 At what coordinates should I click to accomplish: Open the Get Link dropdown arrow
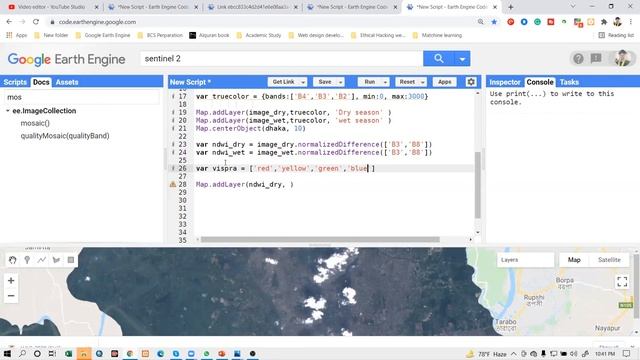pos(303,82)
